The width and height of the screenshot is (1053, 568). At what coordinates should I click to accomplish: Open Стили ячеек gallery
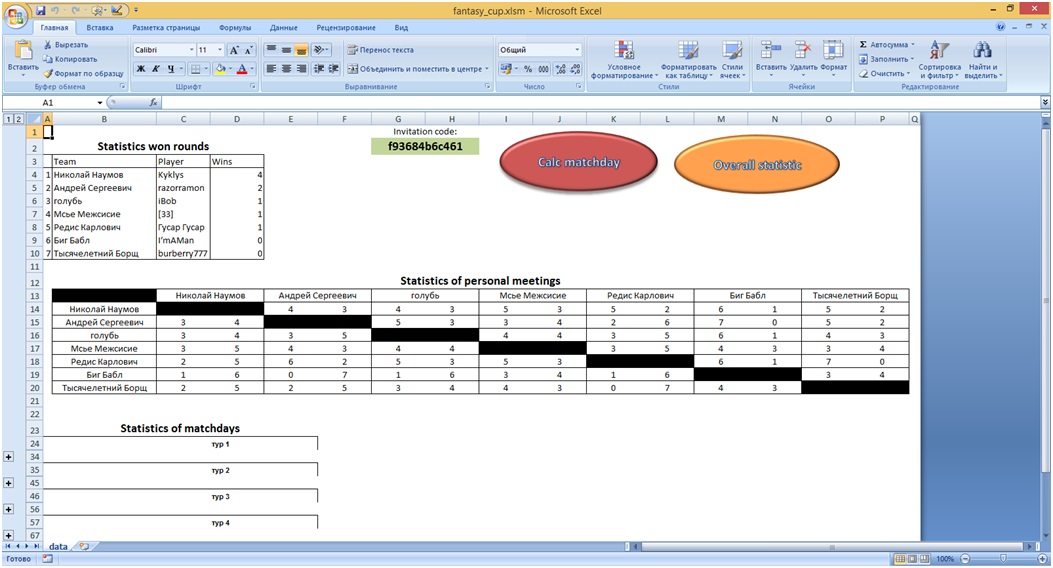[x=732, y=59]
